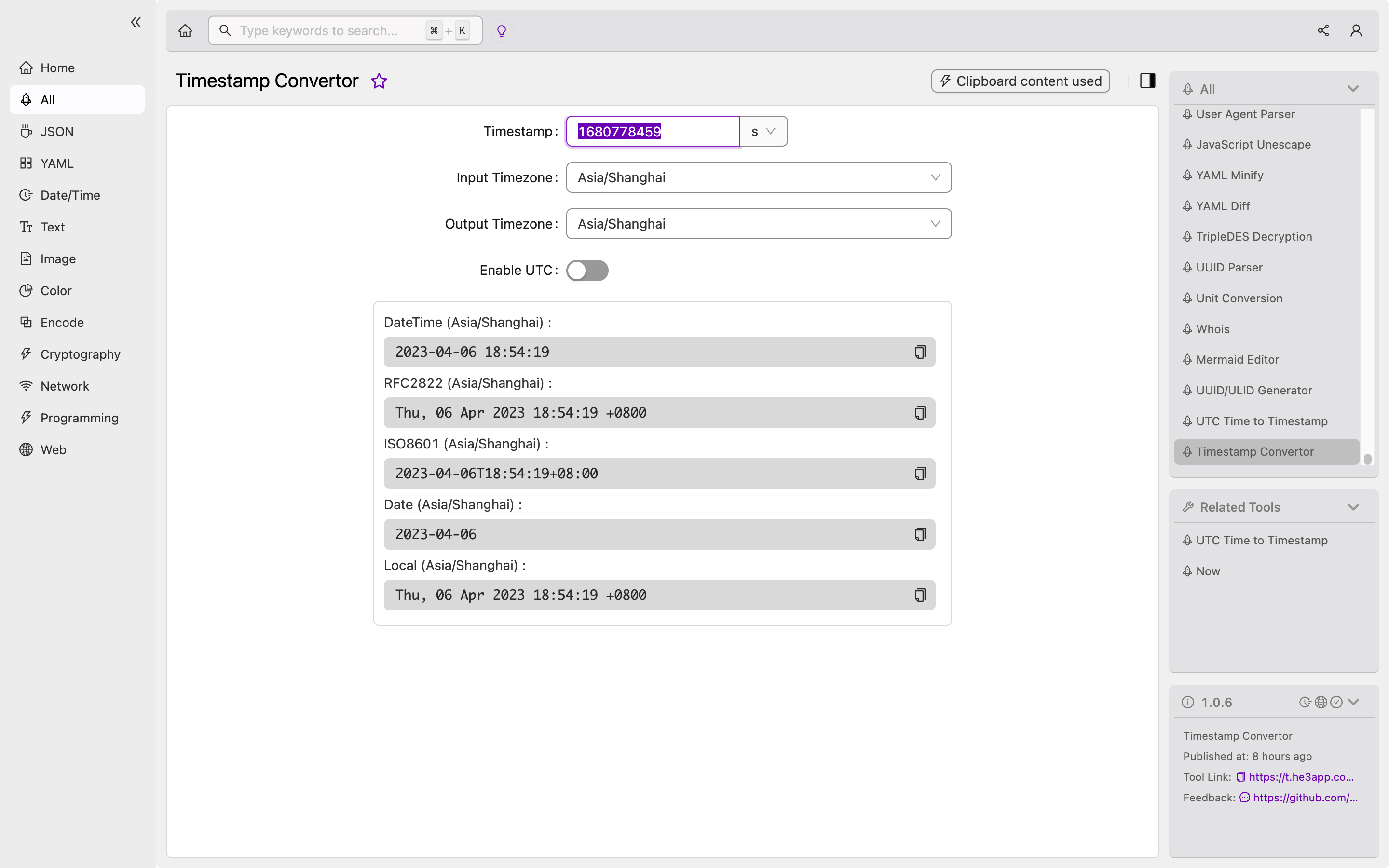Toggle the split view layout button
This screenshot has height=868, width=1389.
(1148, 80)
